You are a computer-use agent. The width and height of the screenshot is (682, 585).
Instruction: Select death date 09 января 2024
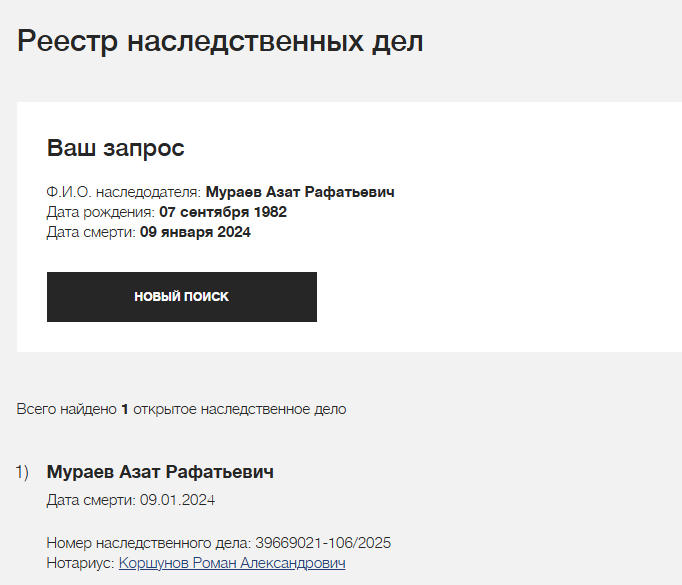click(195, 232)
